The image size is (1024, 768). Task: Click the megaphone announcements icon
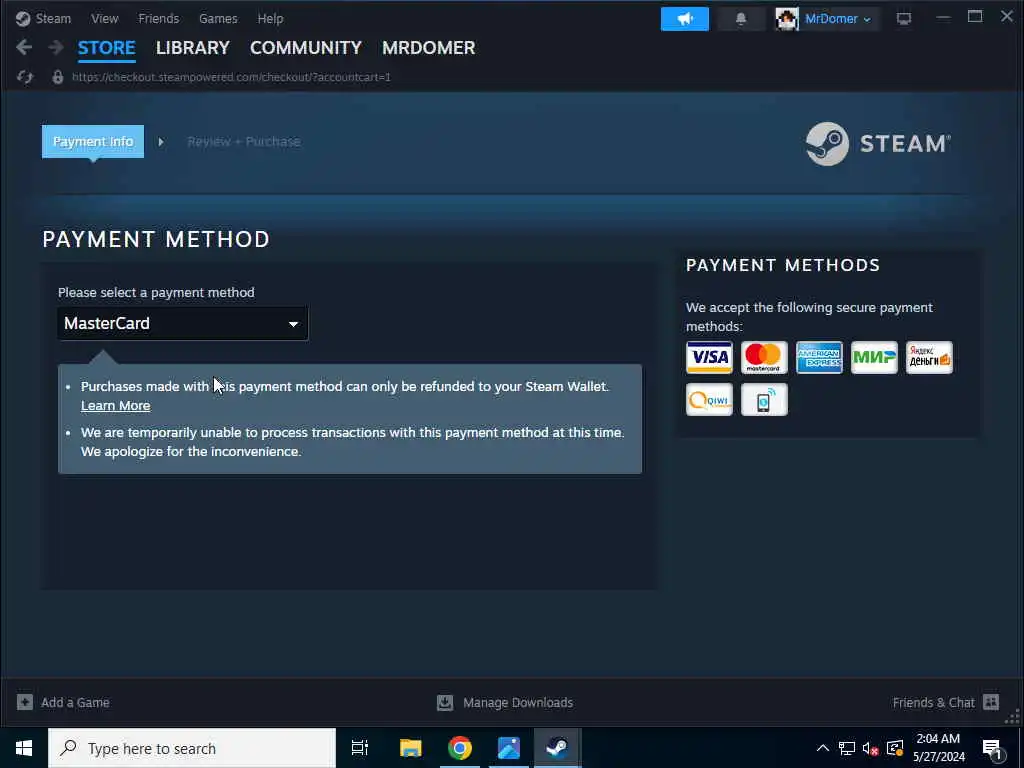[x=684, y=19]
